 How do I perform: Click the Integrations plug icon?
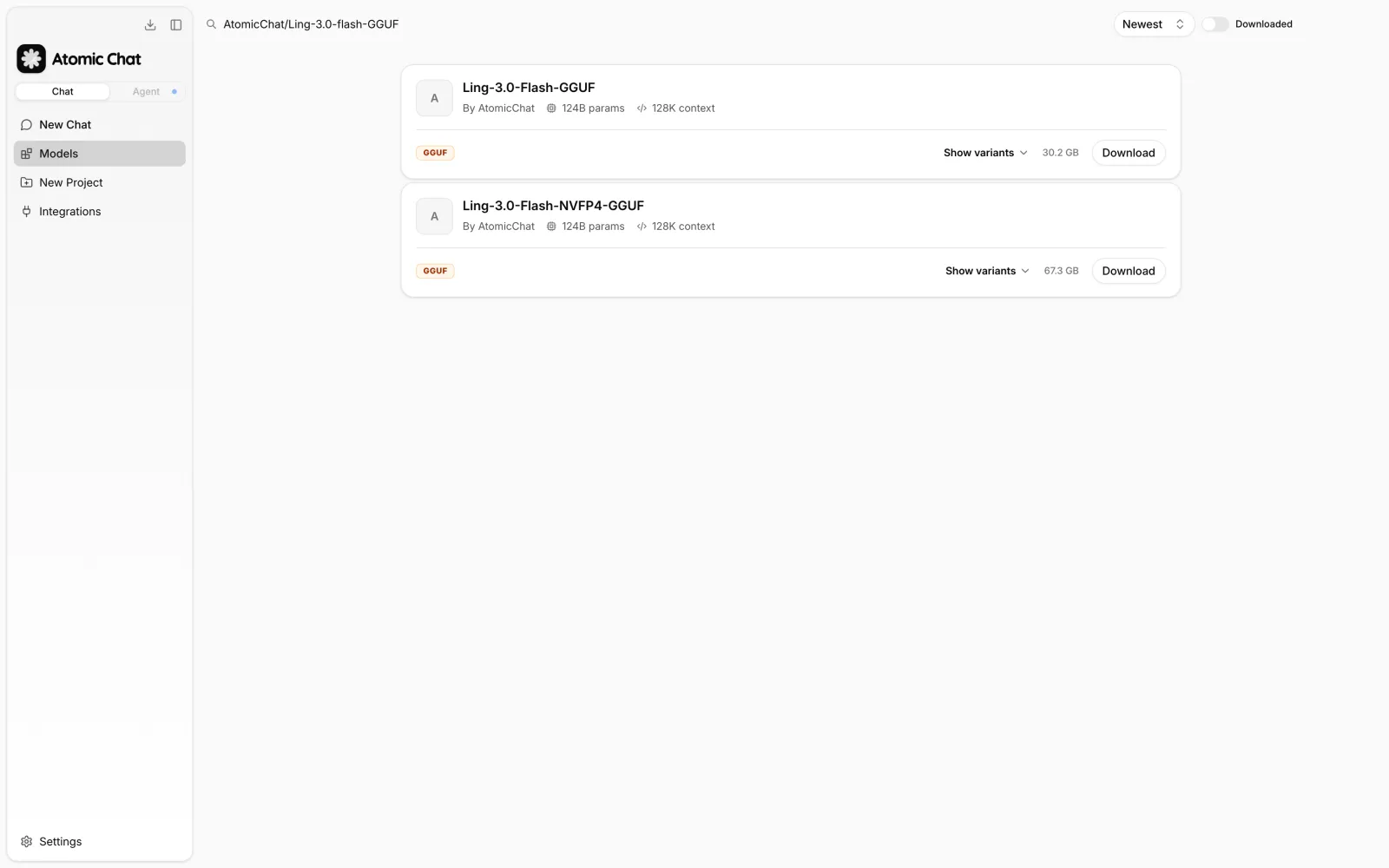click(27, 211)
